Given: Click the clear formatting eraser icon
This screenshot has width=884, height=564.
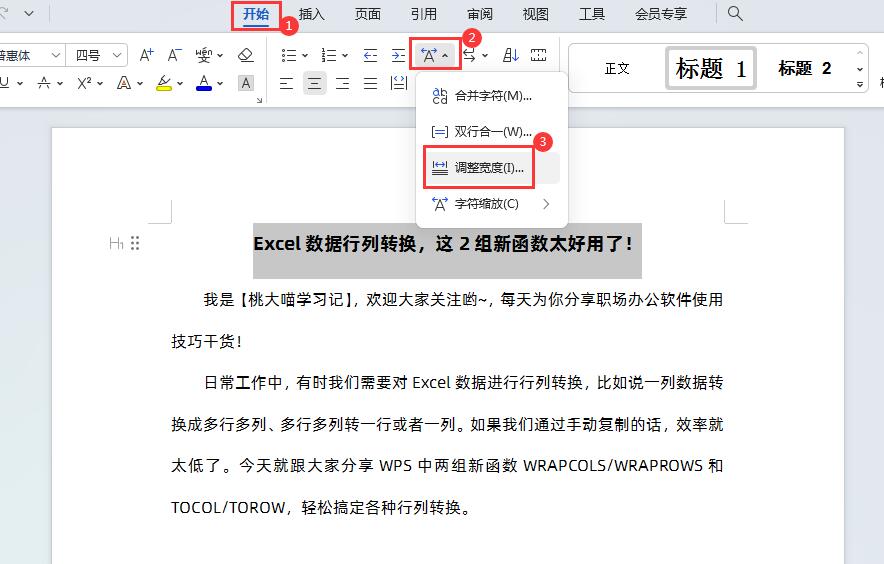Looking at the screenshot, I should point(246,55).
